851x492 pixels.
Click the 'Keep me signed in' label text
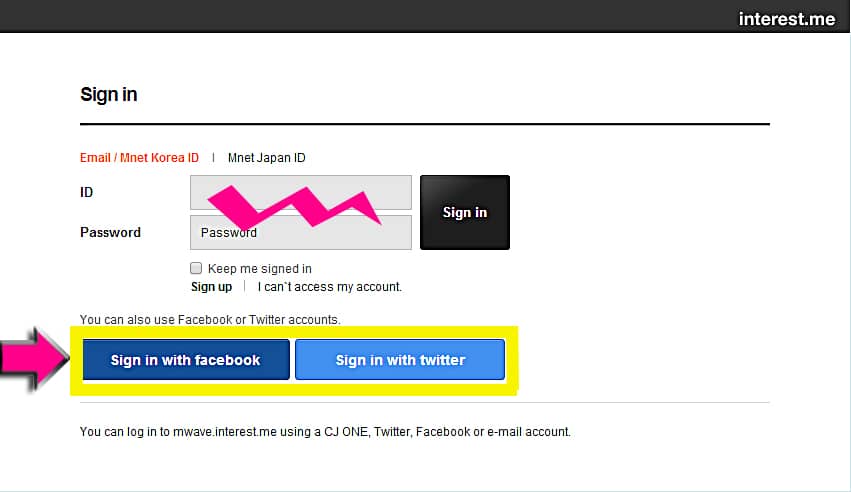[x=259, y=268]
